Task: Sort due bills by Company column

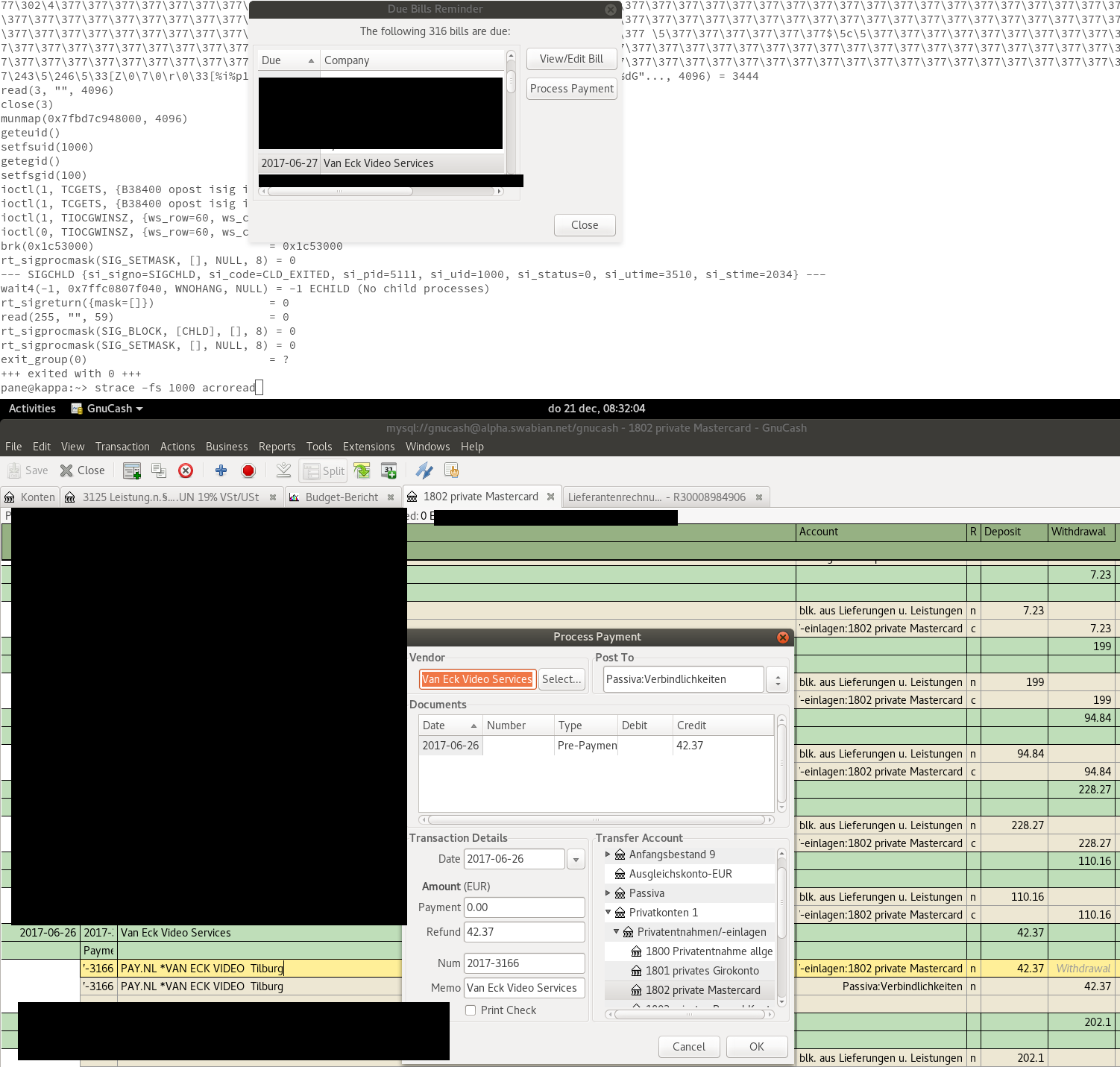Action: (x=412, y=60)
